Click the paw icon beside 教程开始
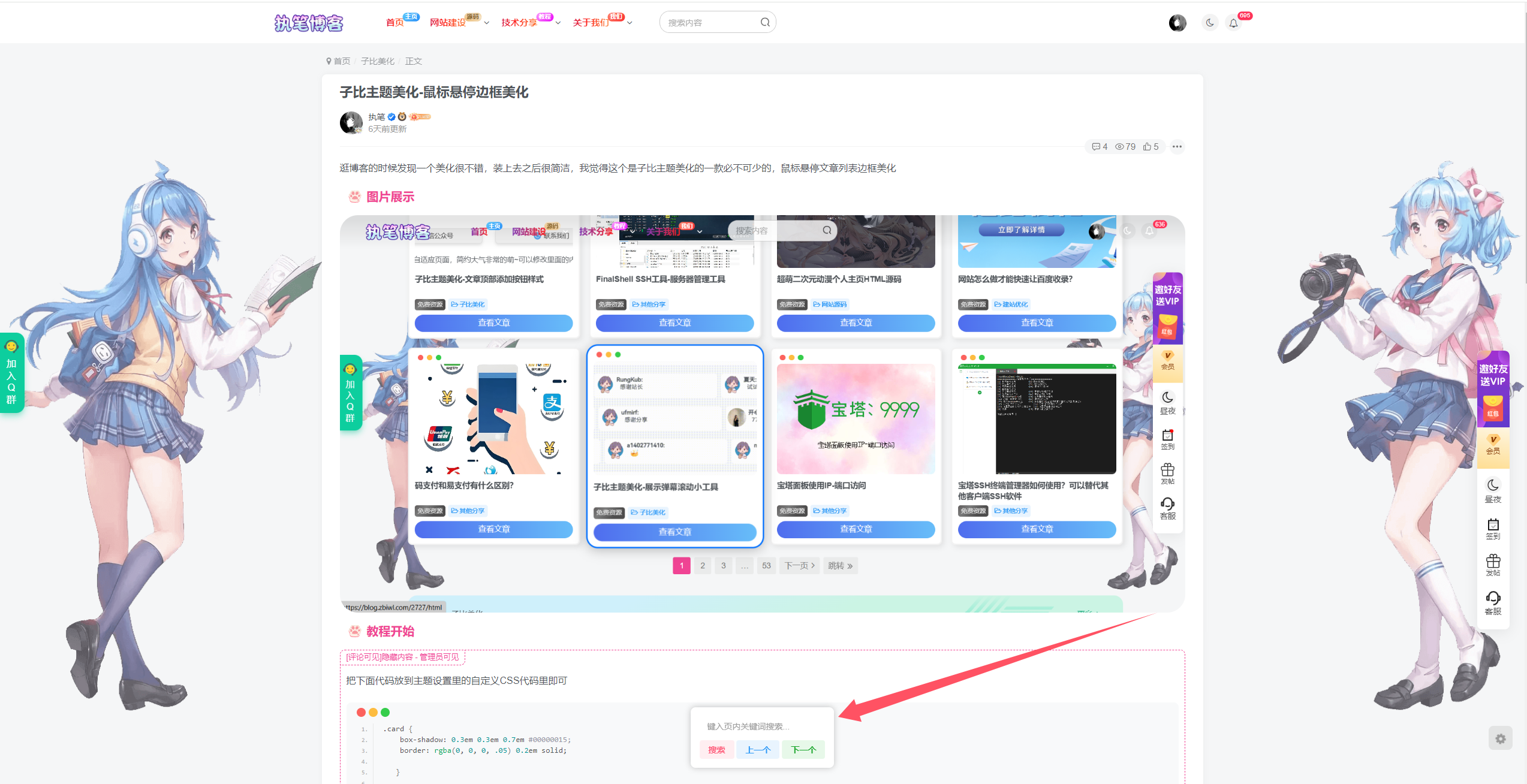Screen dimensions: 1527x784 355,631
